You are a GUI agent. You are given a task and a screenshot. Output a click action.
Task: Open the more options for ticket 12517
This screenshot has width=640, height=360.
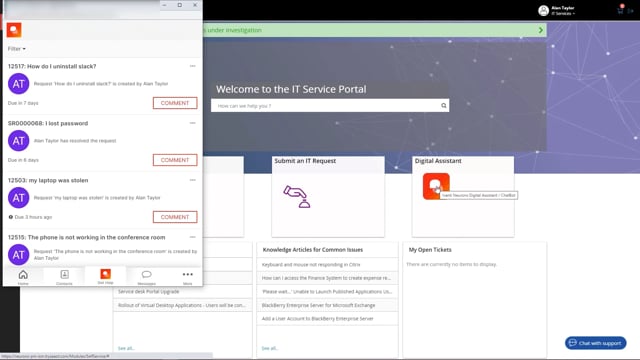click(x=193, y=66)
